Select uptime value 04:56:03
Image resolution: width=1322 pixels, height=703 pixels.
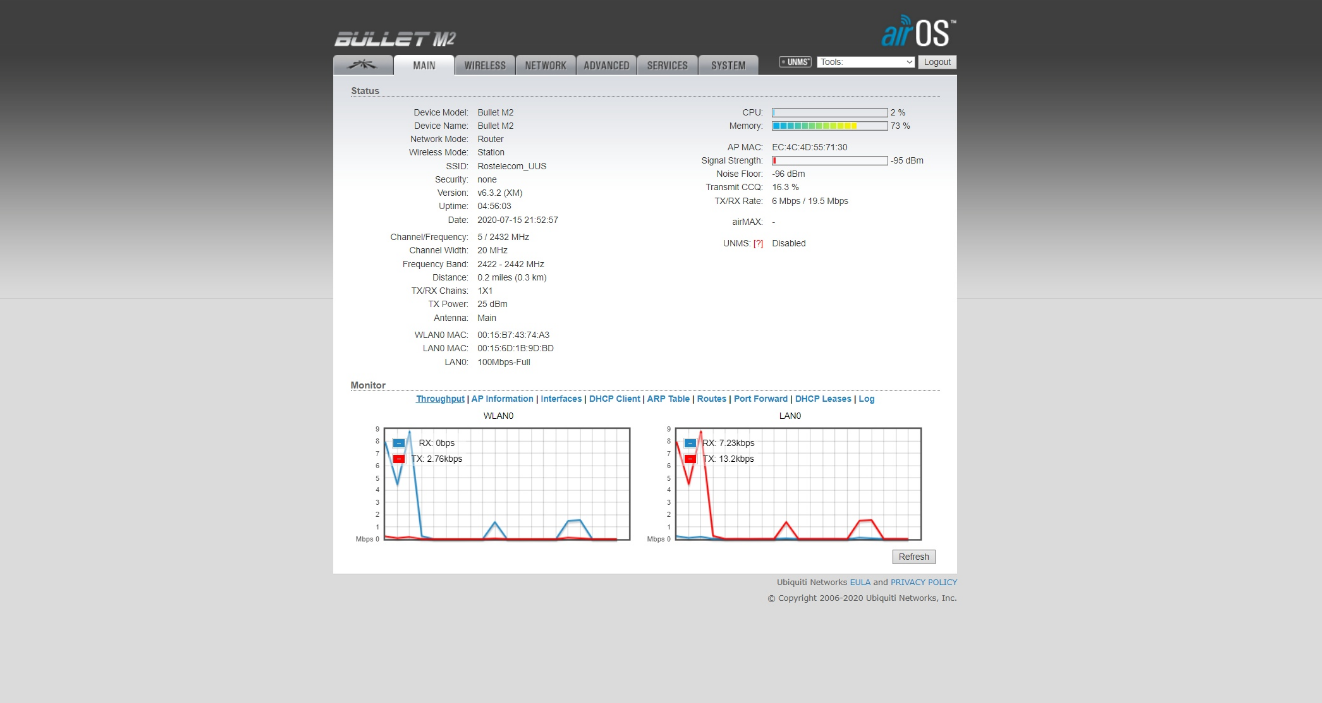(x=494, y=206)
